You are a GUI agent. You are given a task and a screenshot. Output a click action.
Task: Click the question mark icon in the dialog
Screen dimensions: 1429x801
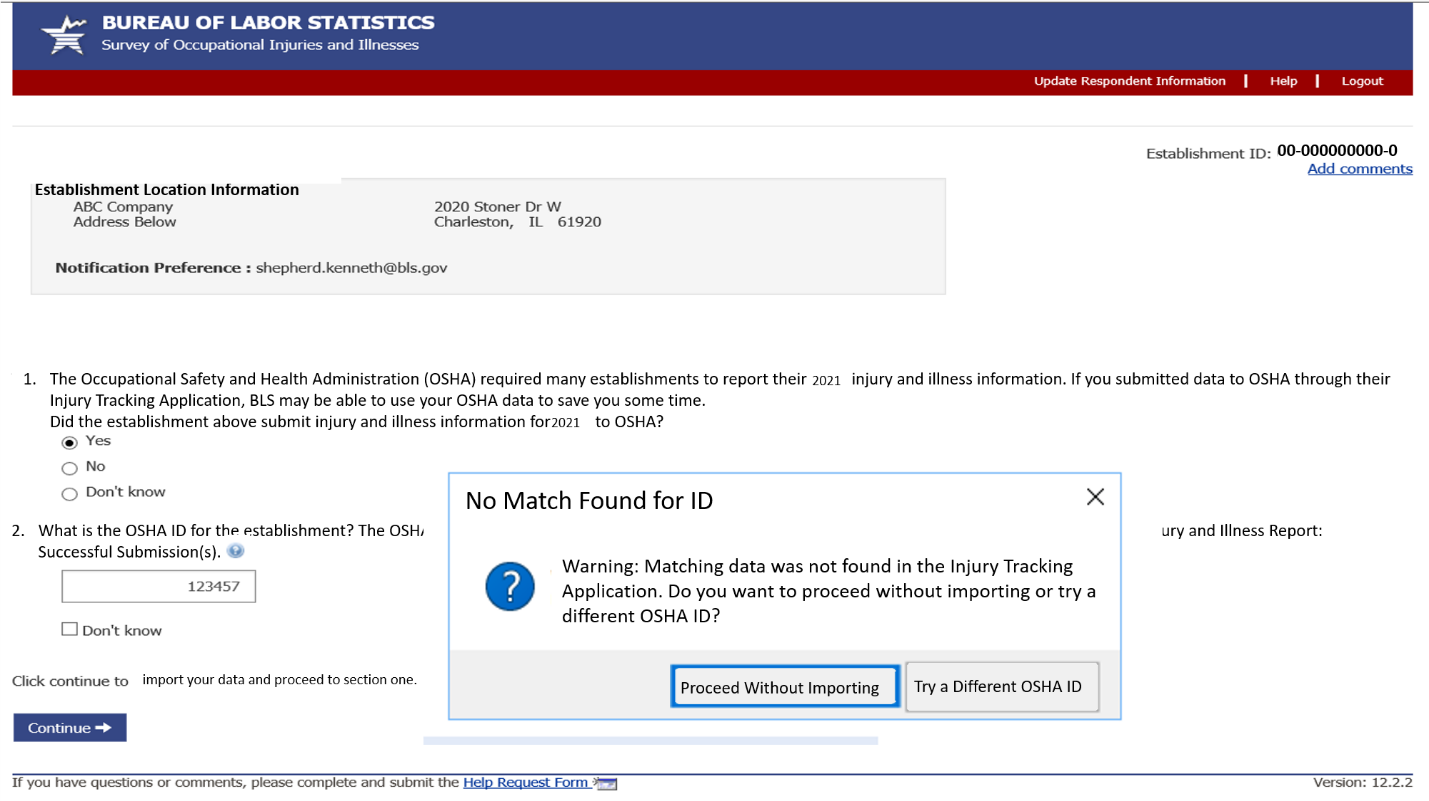510,586
